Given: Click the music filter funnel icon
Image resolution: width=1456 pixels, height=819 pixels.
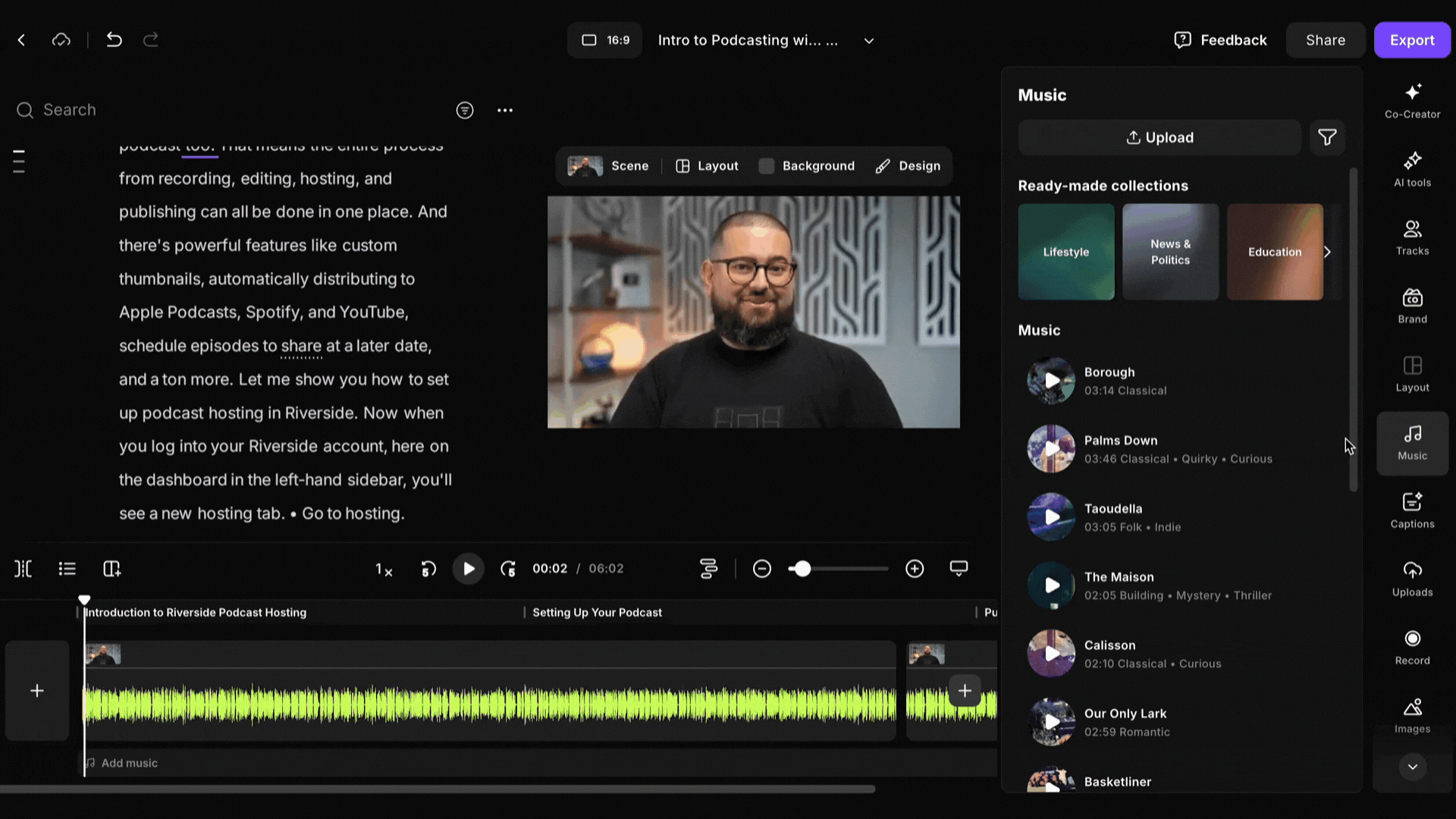Looking at the screenshot, I should click(1327, 137).
